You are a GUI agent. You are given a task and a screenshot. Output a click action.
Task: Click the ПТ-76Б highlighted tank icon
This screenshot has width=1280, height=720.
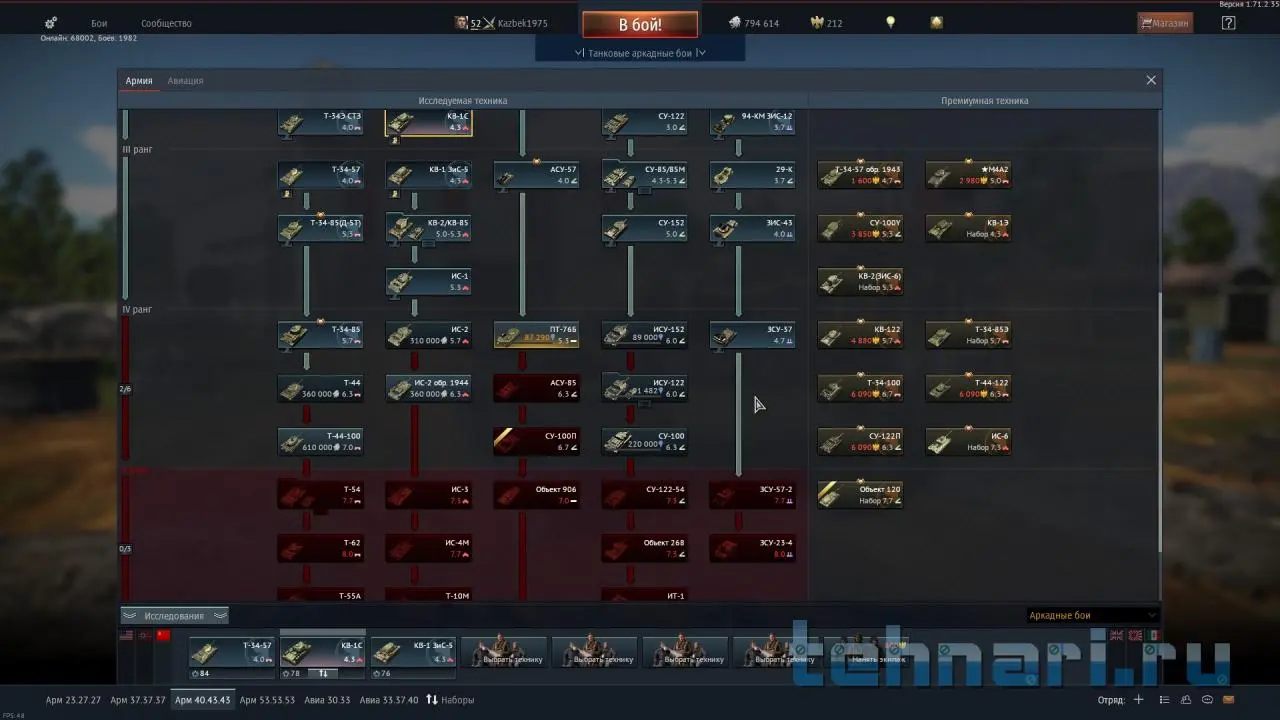click(x=509, y=335)
